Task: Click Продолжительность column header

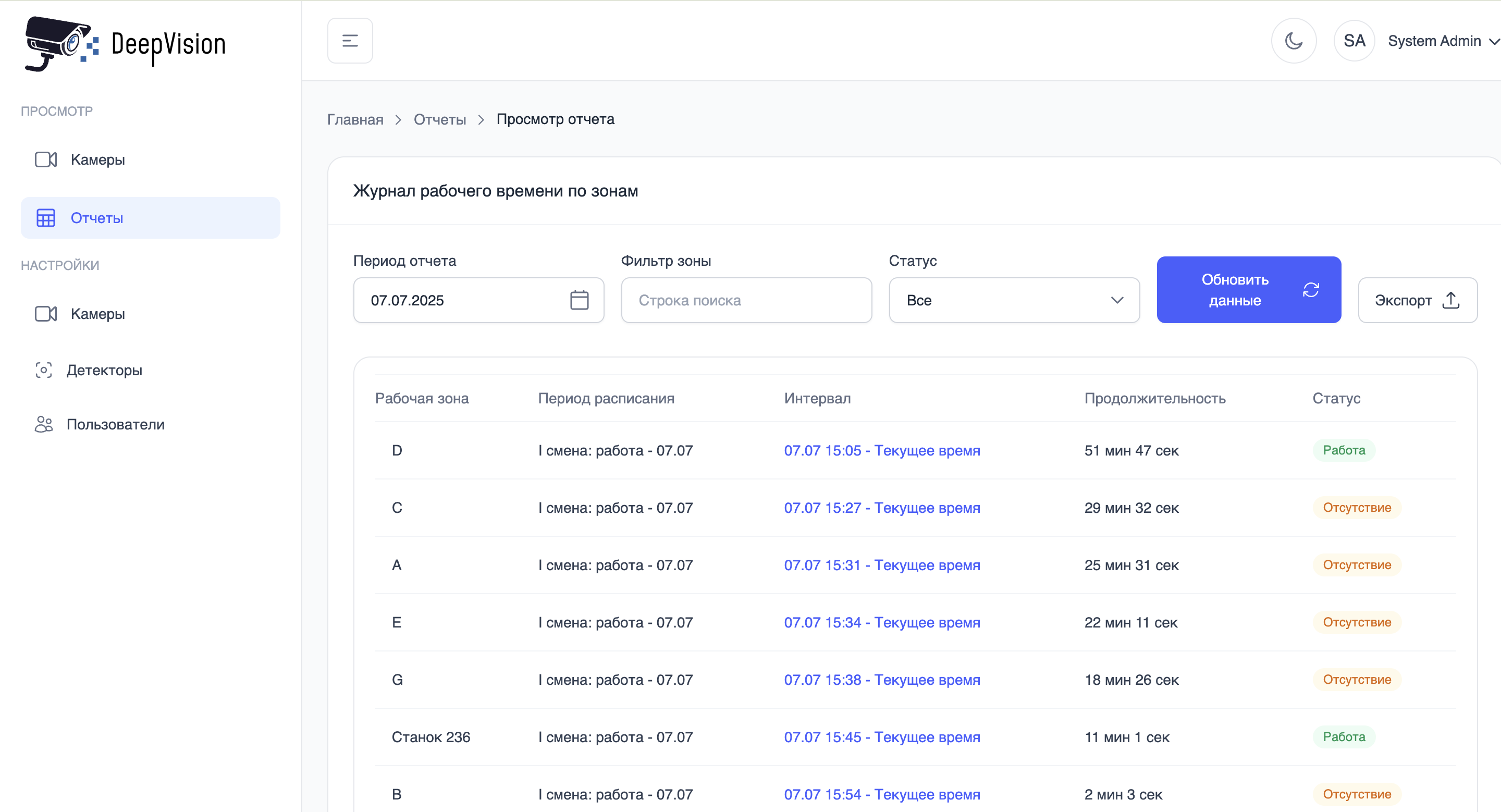Action: point(1154,398)
